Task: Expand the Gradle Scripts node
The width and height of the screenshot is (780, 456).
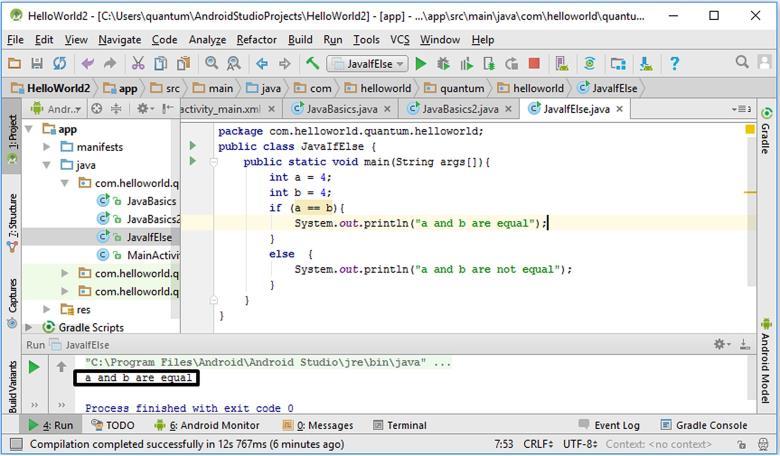Action: 29,327
